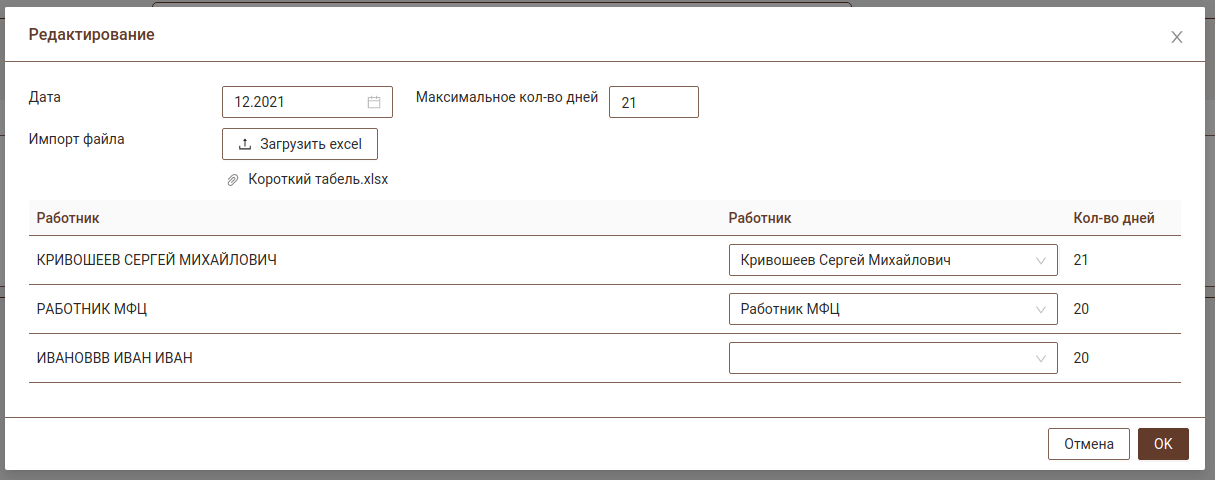
Task: Select the КРИВОШЕЕВ СЕРГЕЙ МИХАЙЛОВИЧ row name
Action: 156,260
